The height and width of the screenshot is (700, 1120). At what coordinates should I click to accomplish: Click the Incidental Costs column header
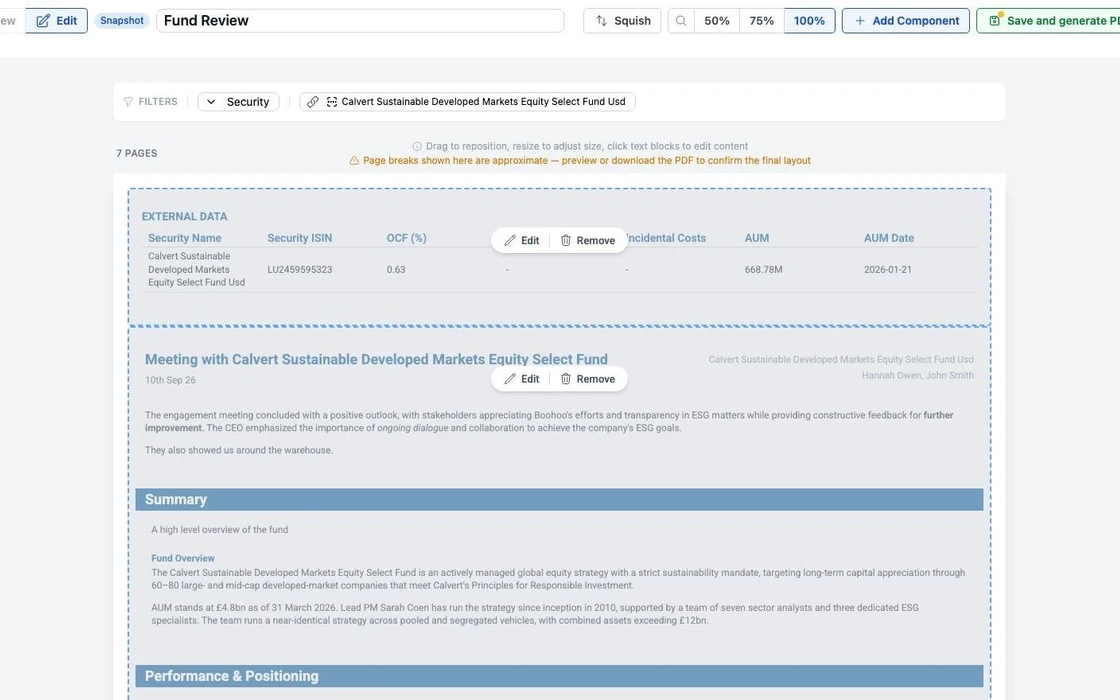click(x=666, y=238)
